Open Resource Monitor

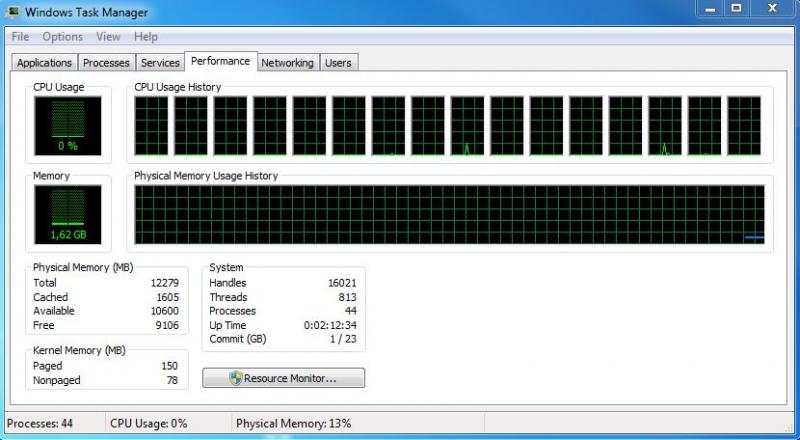[284, 378]
